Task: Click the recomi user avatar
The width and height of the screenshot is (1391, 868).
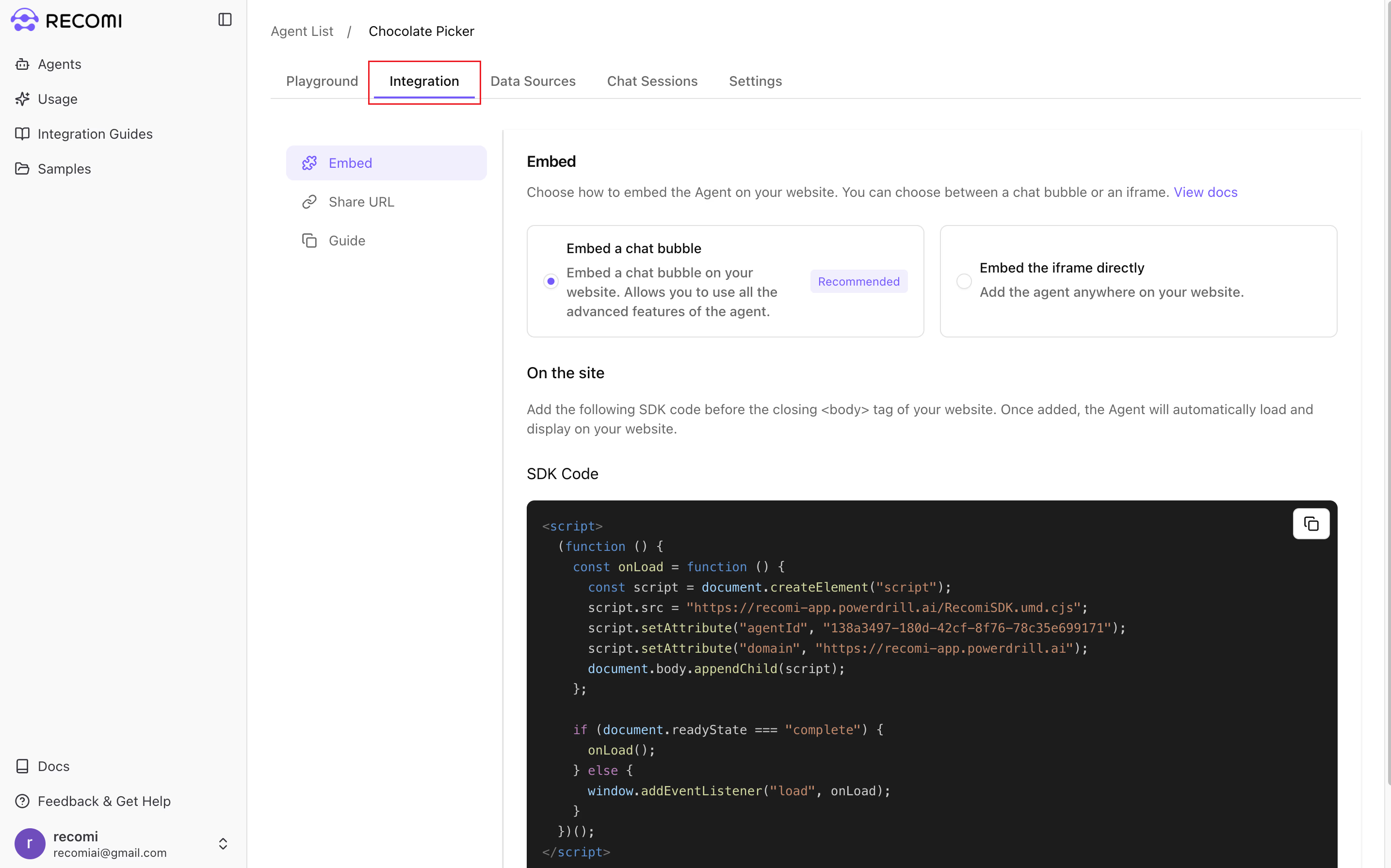Action: point(30,843)
